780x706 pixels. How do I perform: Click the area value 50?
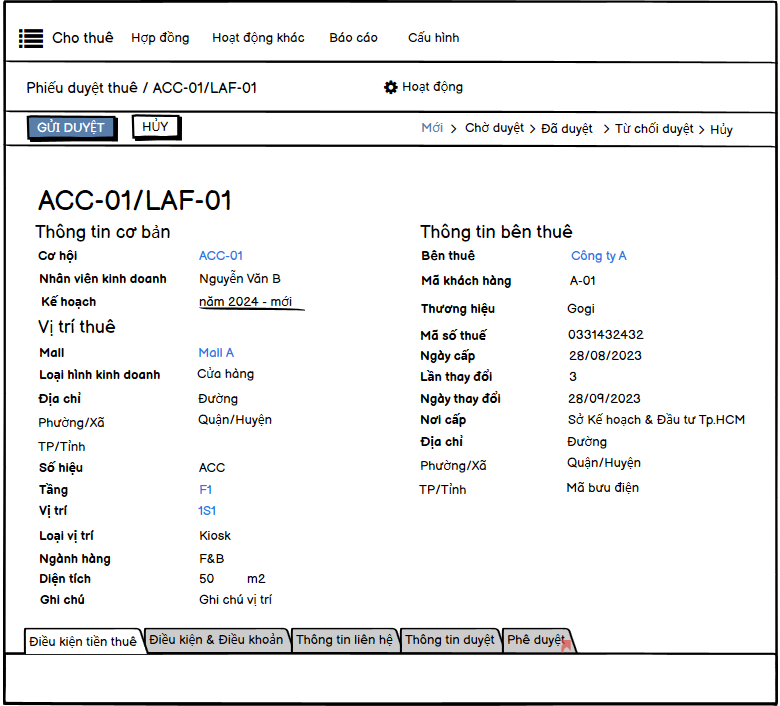click(x=206, y=579)
